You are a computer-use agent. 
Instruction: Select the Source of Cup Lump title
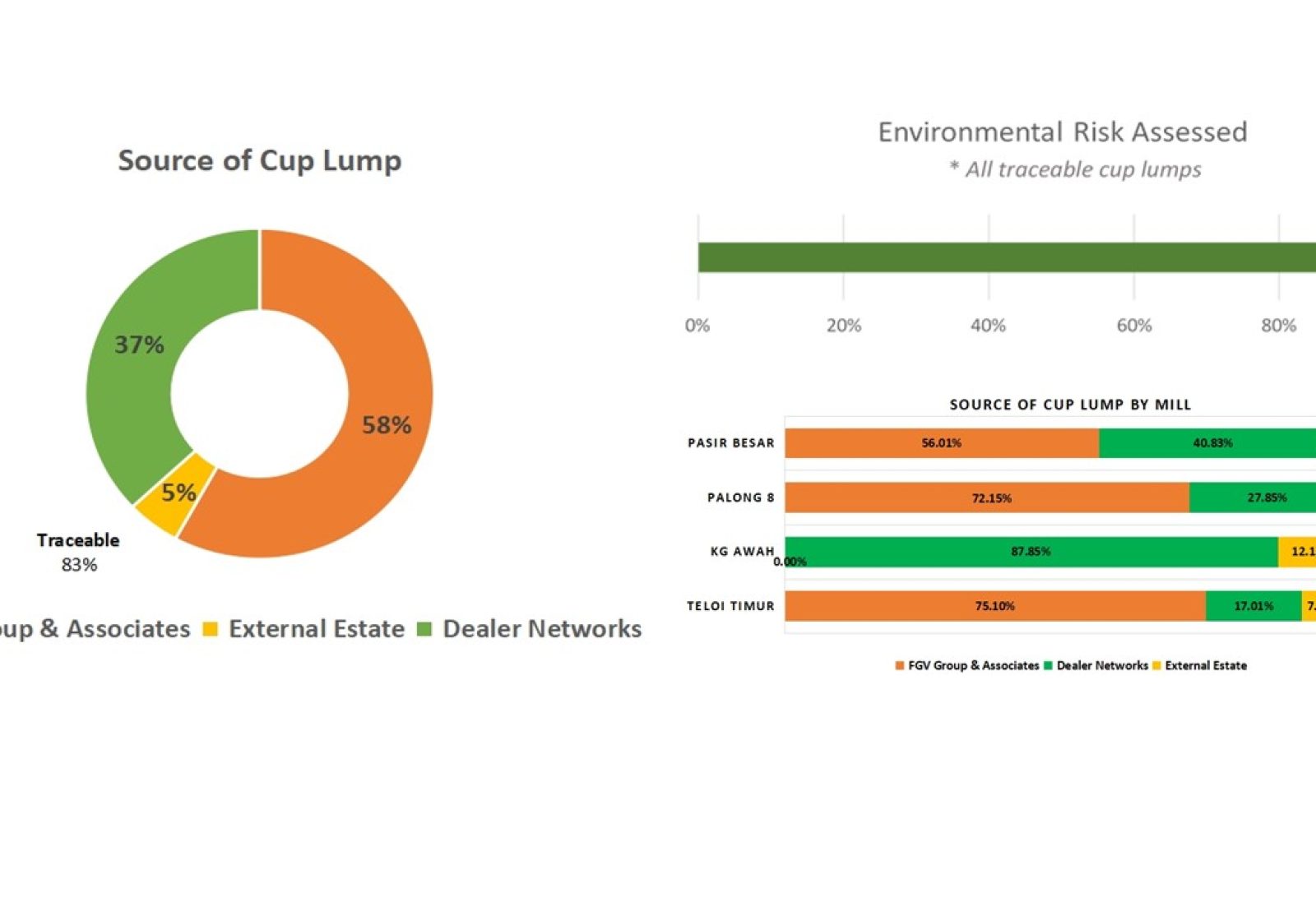coord(260,160)
